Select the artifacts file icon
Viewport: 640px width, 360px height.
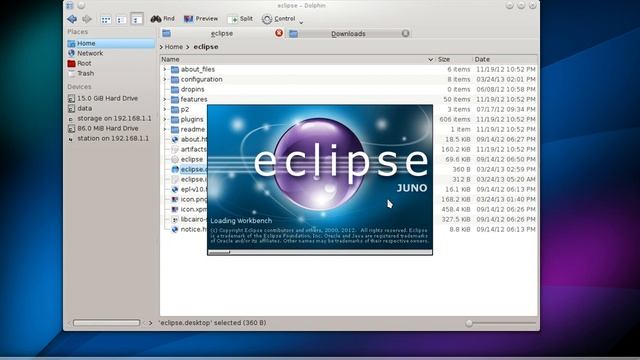pos(175,149)
